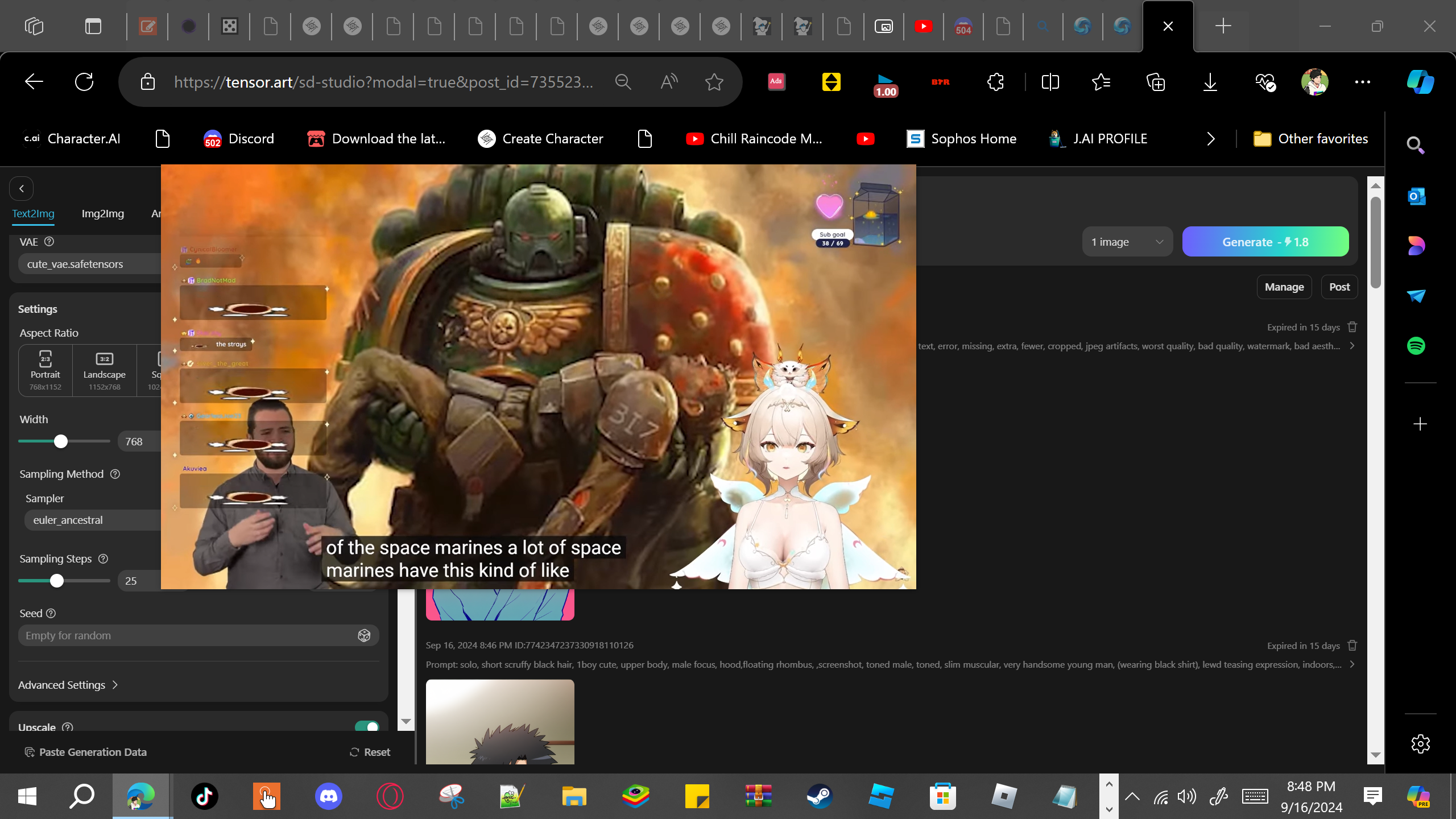The height and width of the screenshot is (819, 1456).
Task: Open sidebar settings gear
Action: (x=1420, y=743)
